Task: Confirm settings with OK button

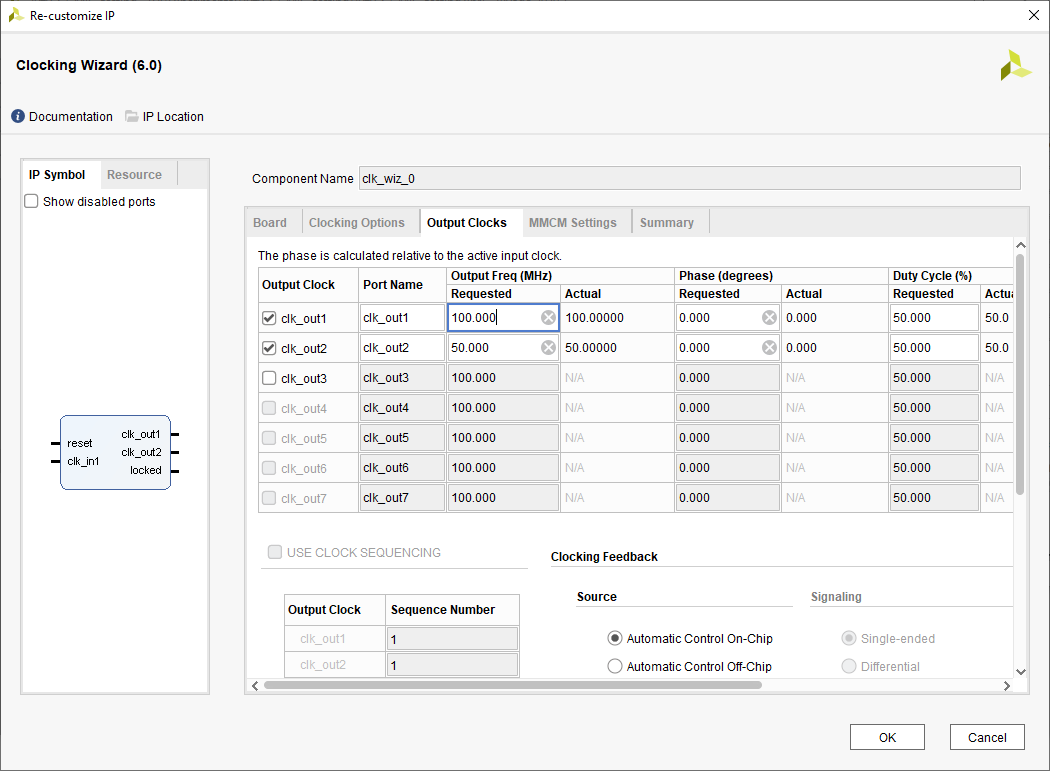Action: 887,738
